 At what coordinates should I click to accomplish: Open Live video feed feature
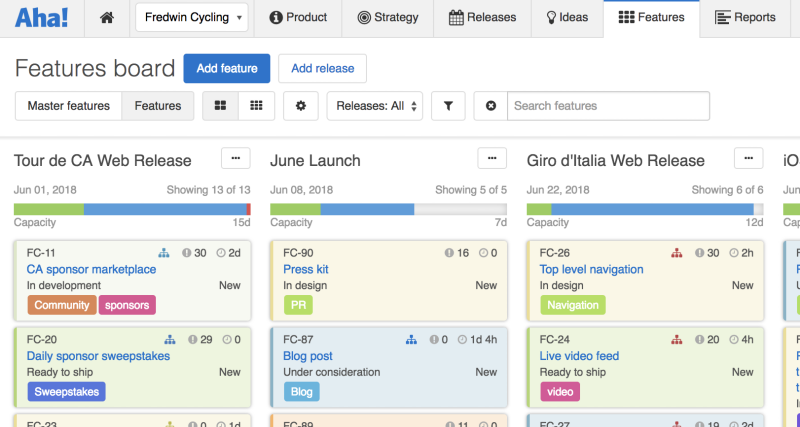point(580,356)
